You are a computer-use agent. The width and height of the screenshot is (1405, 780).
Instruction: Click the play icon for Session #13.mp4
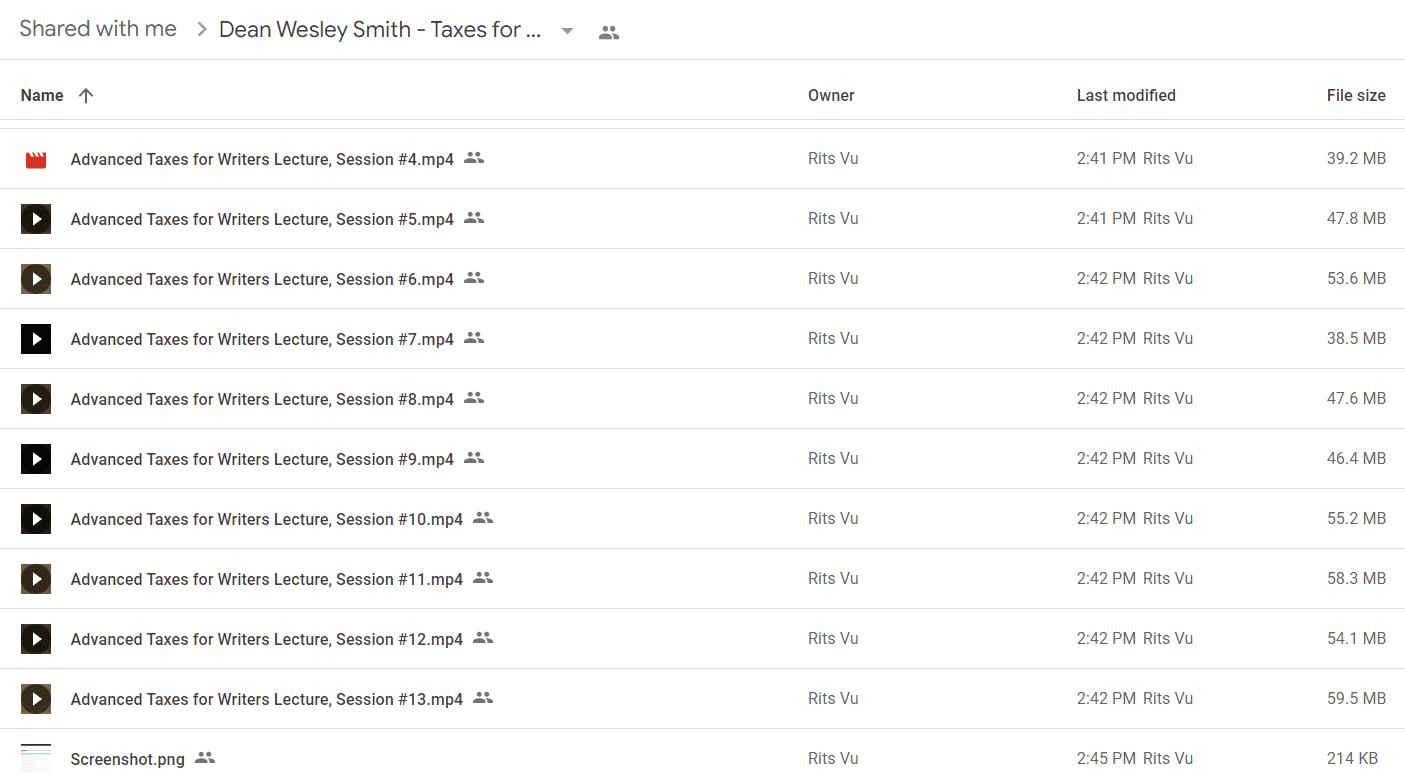tap(36, 699)
